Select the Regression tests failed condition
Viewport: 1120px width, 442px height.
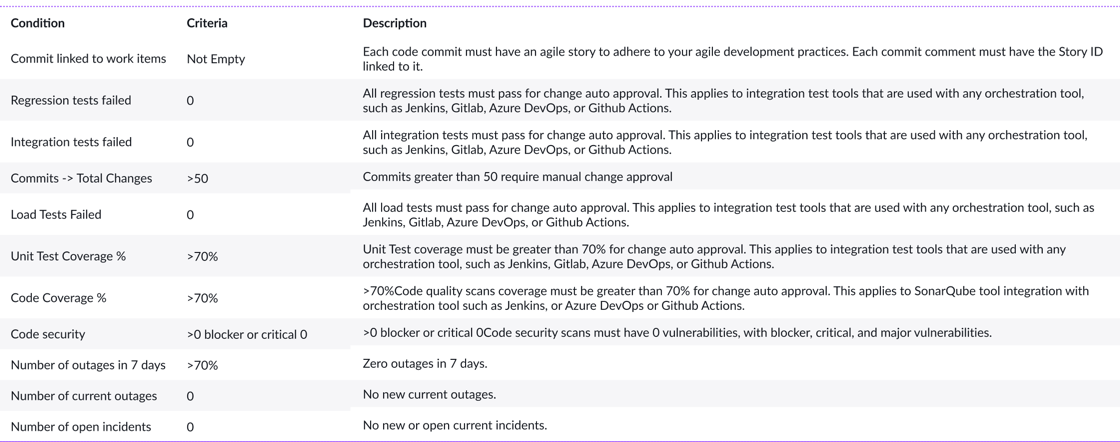71,100
